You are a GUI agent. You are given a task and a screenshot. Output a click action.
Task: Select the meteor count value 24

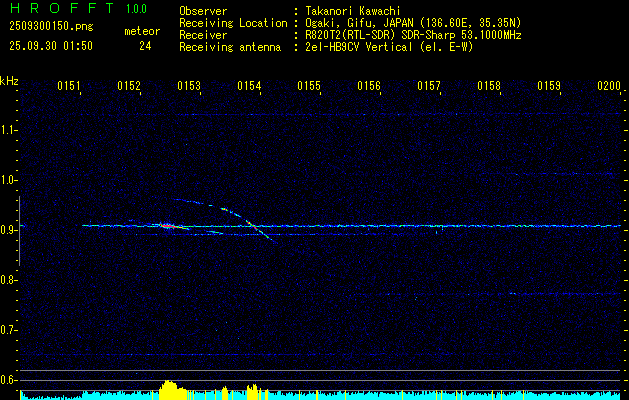pos(145,46)
